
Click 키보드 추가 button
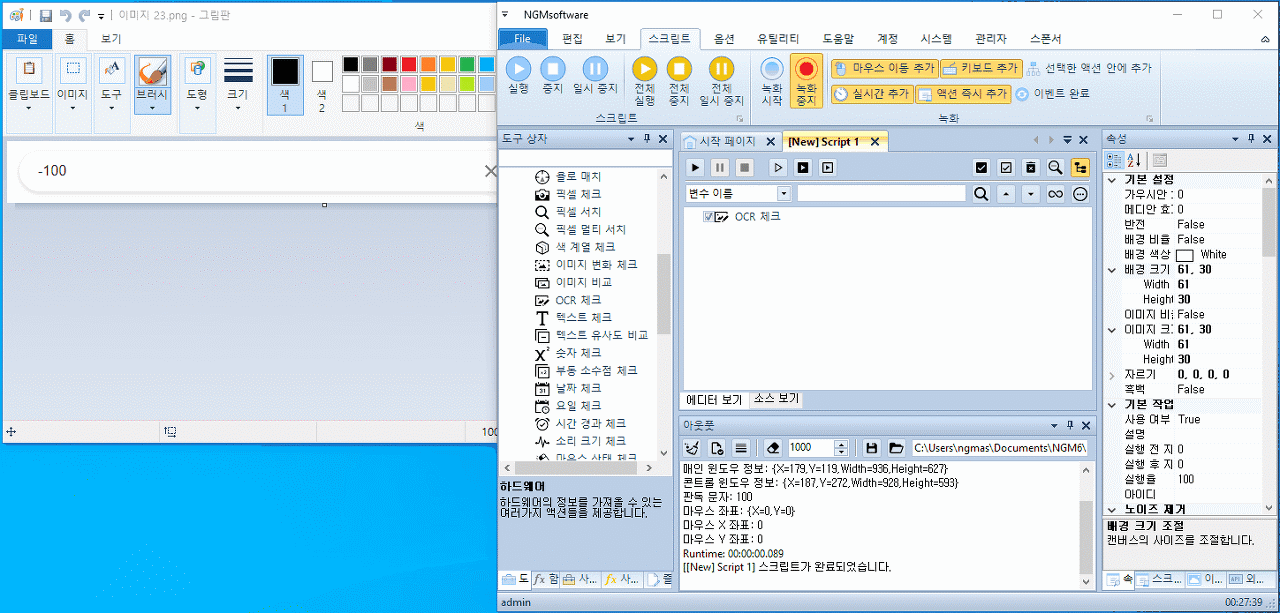point(981,68)
